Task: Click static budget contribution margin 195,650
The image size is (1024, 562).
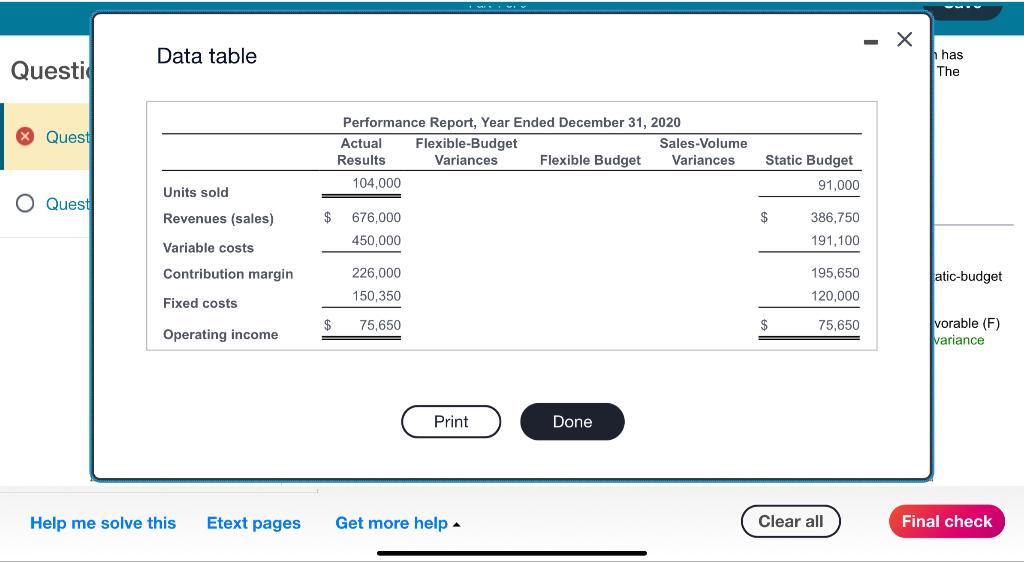Action: coord(835,273)
